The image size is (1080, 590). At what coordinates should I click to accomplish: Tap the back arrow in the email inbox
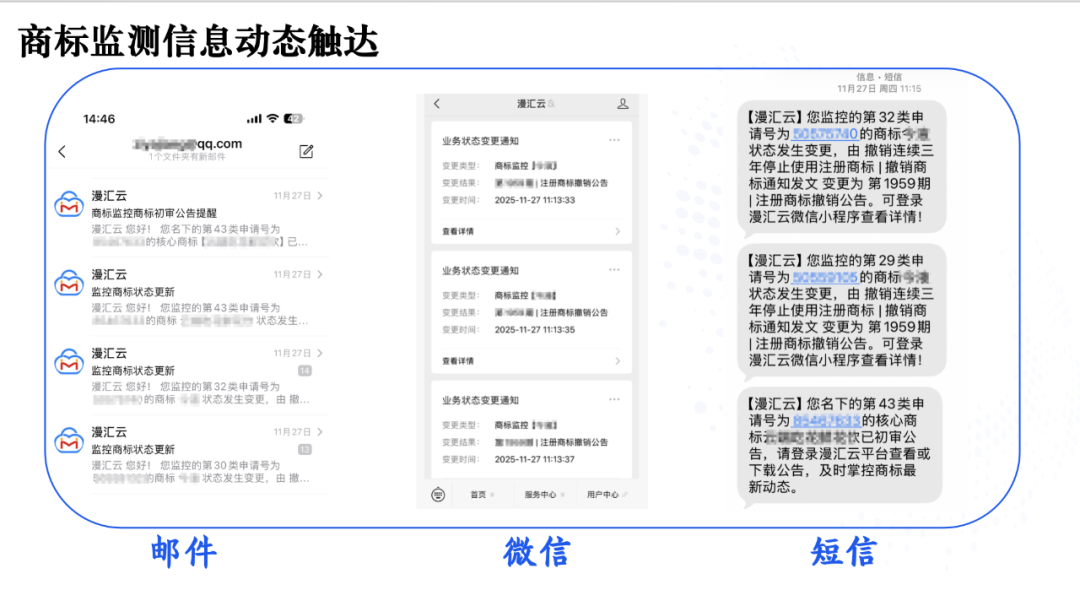tap(62, 151)
